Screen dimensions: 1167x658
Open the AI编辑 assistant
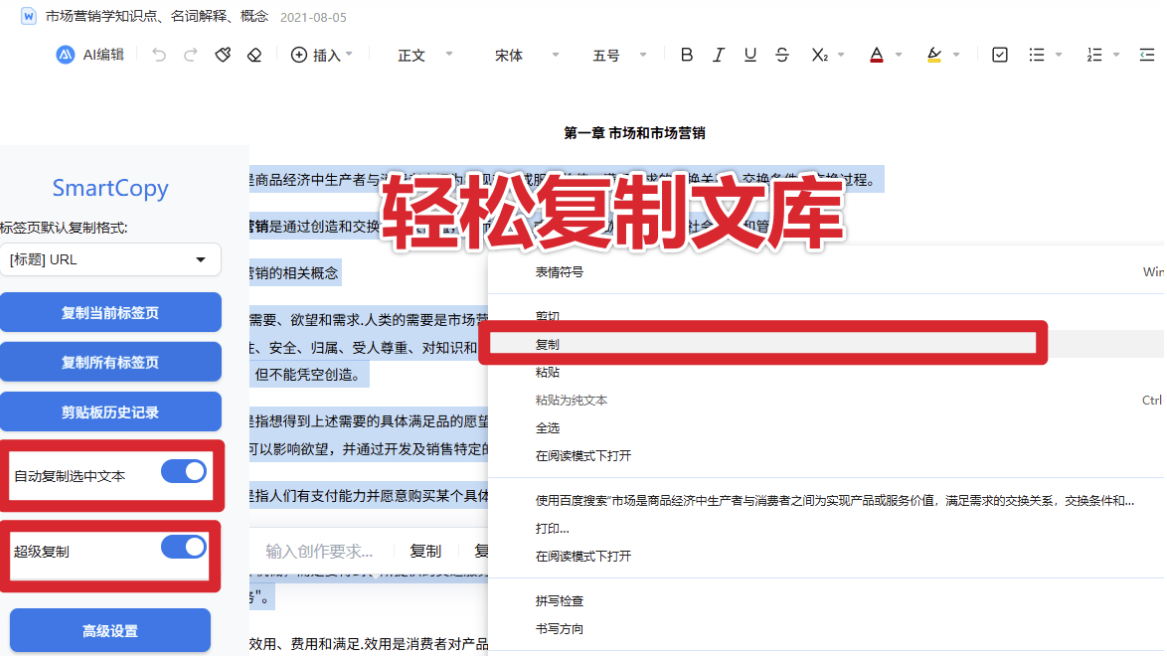88,54
